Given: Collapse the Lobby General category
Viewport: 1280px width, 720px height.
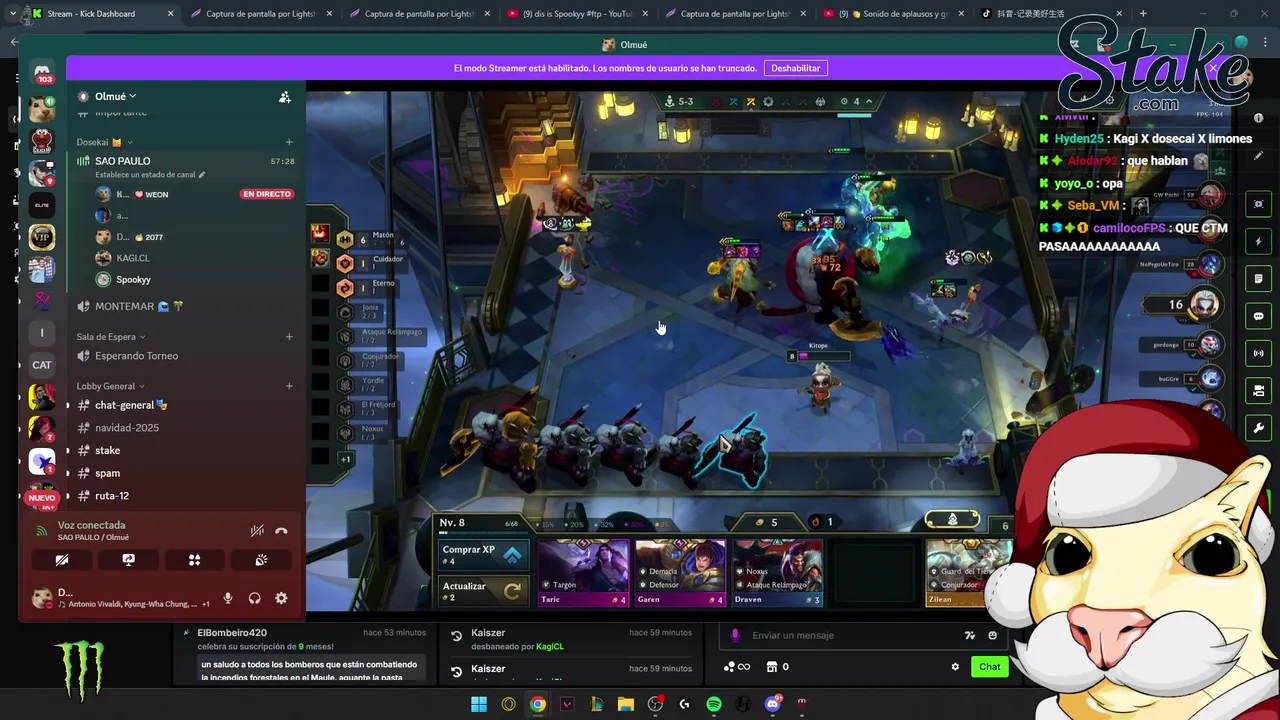Looking at the screenshot, I should click(x=110, y=386).
